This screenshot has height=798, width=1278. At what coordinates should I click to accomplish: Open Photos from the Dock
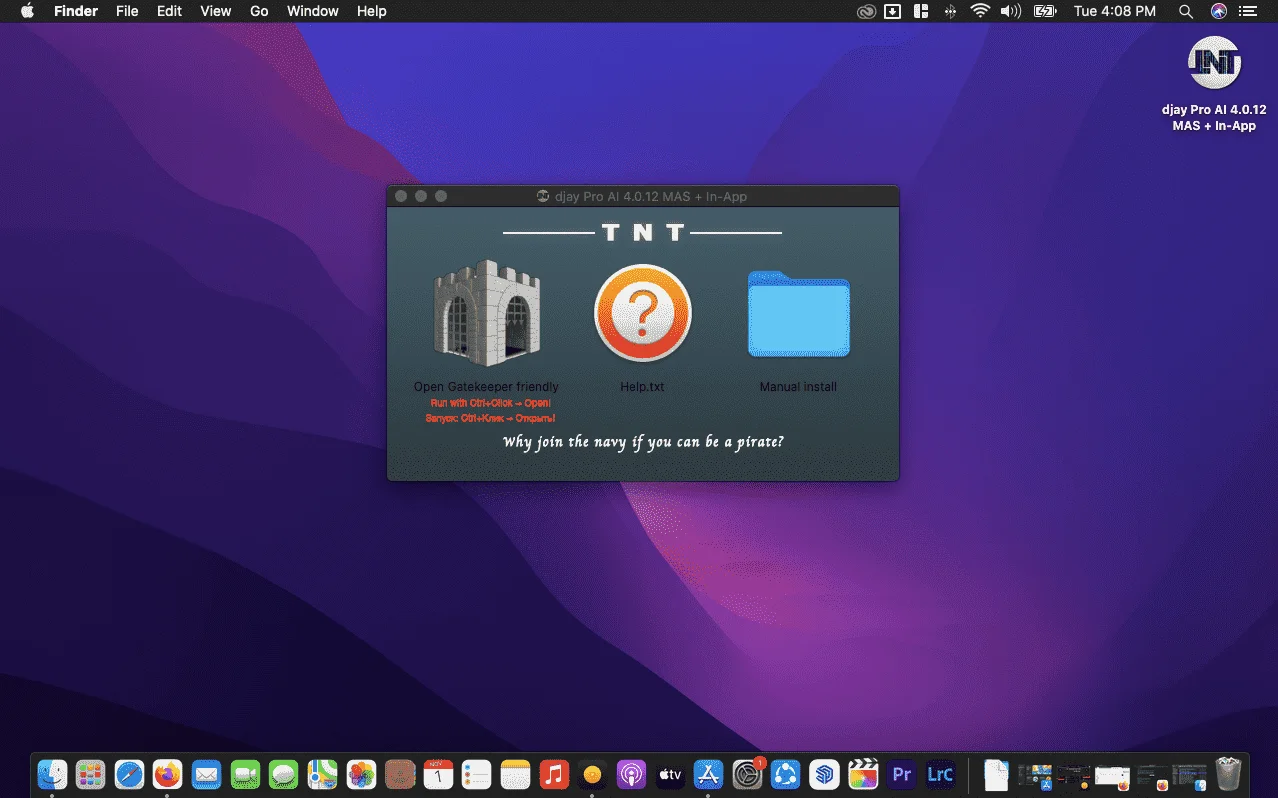point(361,774)
